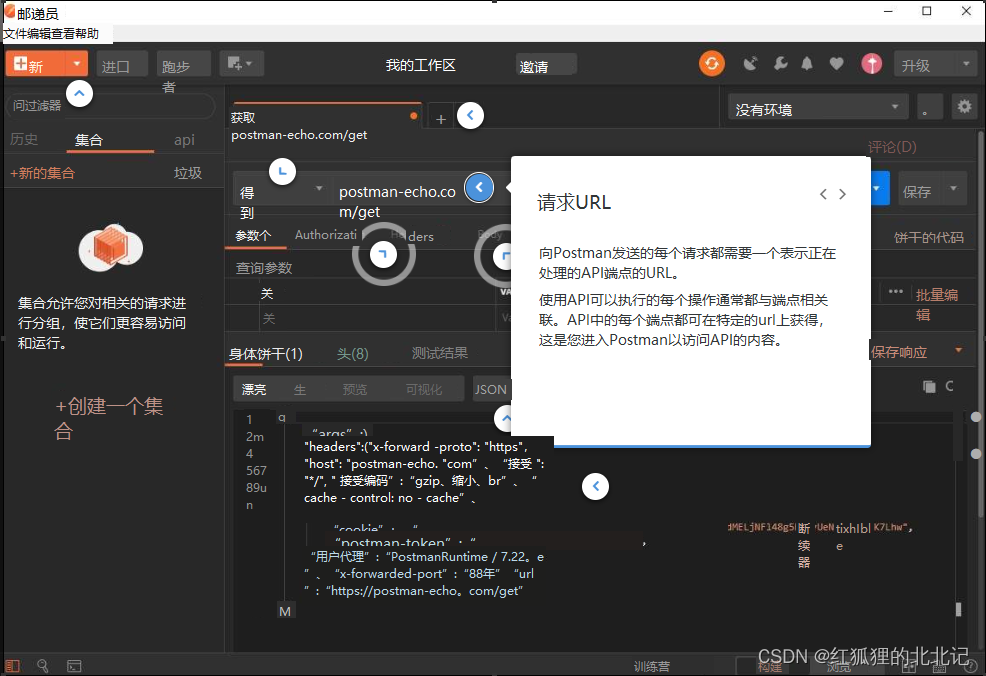Click the 邀请 button
Viewport: 986px width, 676px height.
click(x=546, y=63)
